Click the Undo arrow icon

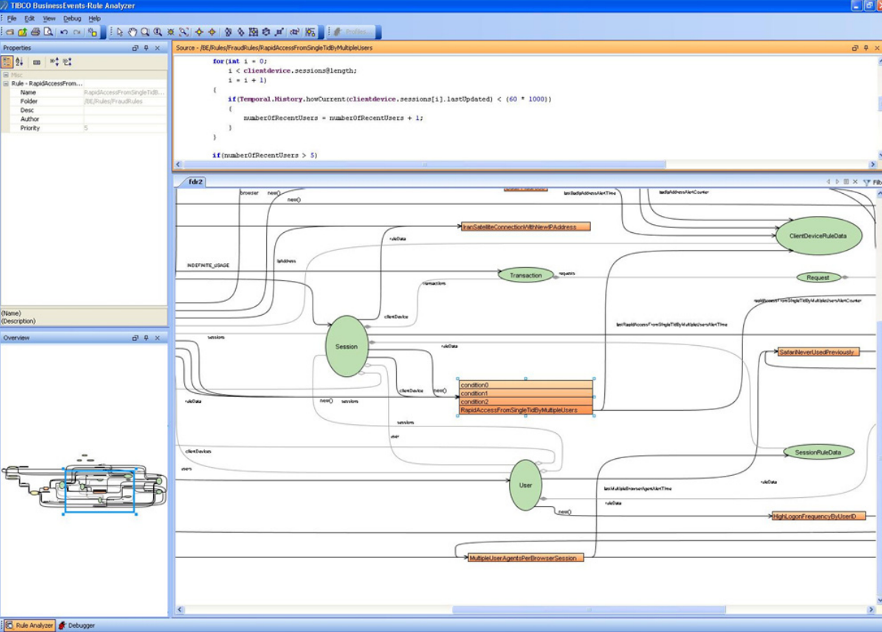[x=64, y=32]
